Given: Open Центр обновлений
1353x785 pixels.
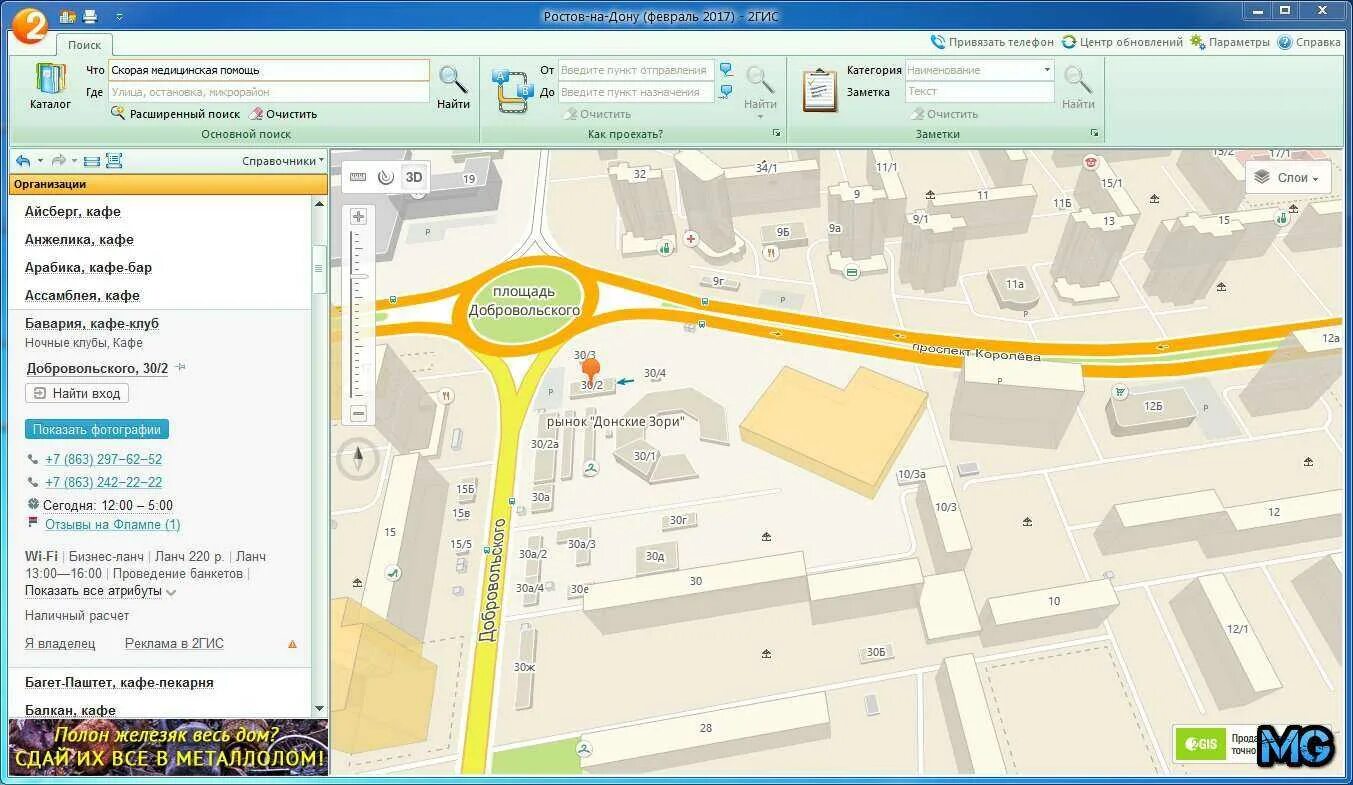Looking at the screenshot, I should pos(1122,42).
